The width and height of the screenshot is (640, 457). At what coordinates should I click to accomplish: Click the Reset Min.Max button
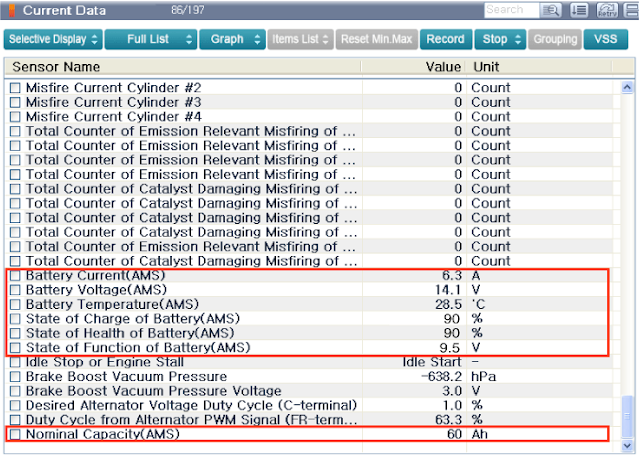[377, 40]
